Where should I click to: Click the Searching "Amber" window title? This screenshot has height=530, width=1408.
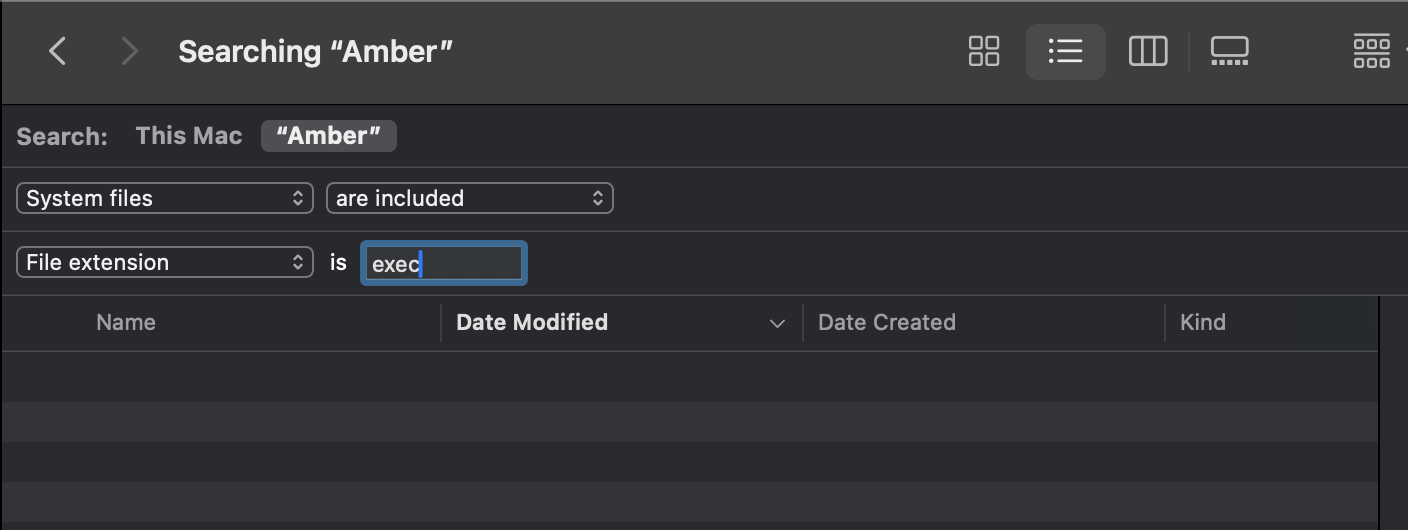315,51
